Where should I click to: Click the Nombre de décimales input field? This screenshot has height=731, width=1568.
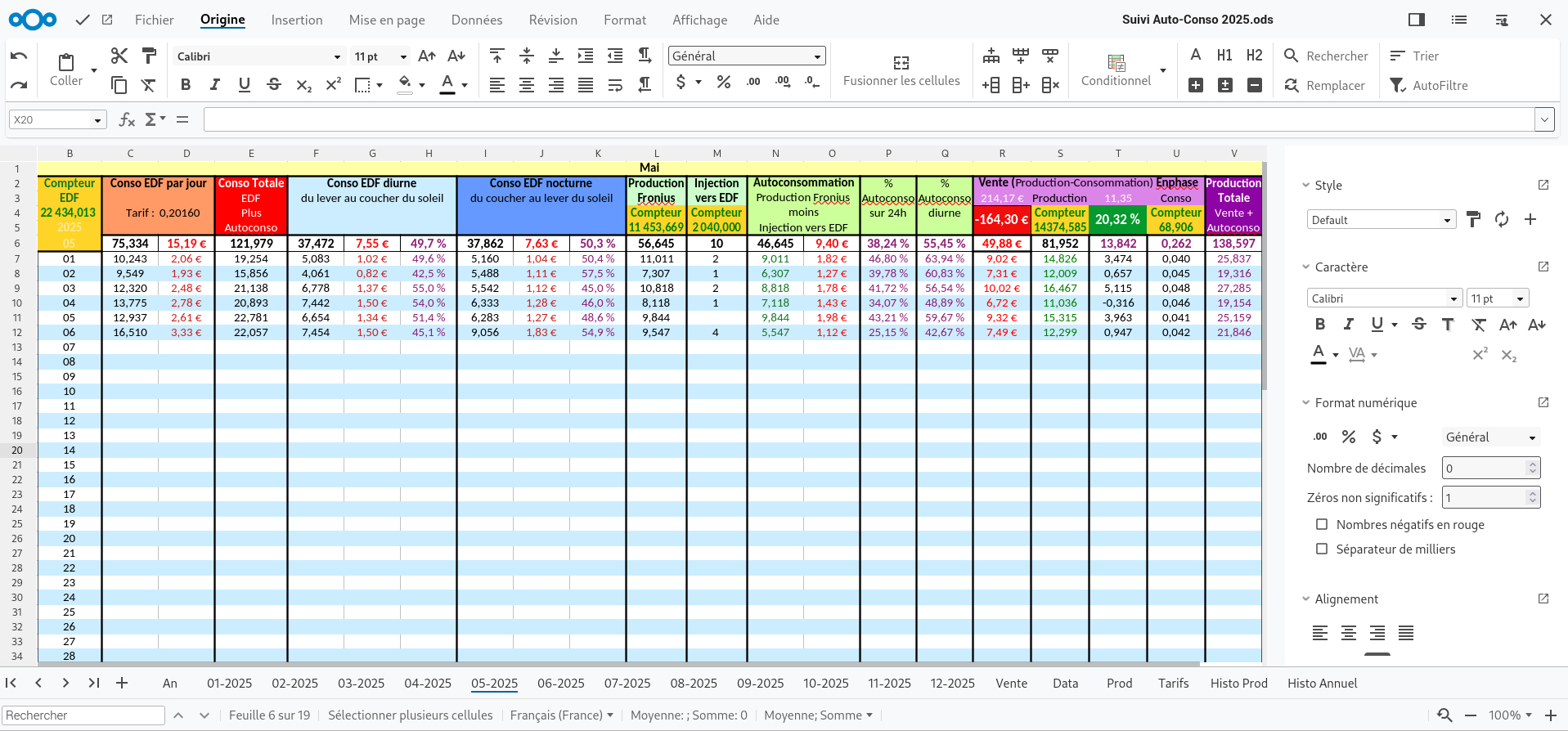tap(1484, 468)
